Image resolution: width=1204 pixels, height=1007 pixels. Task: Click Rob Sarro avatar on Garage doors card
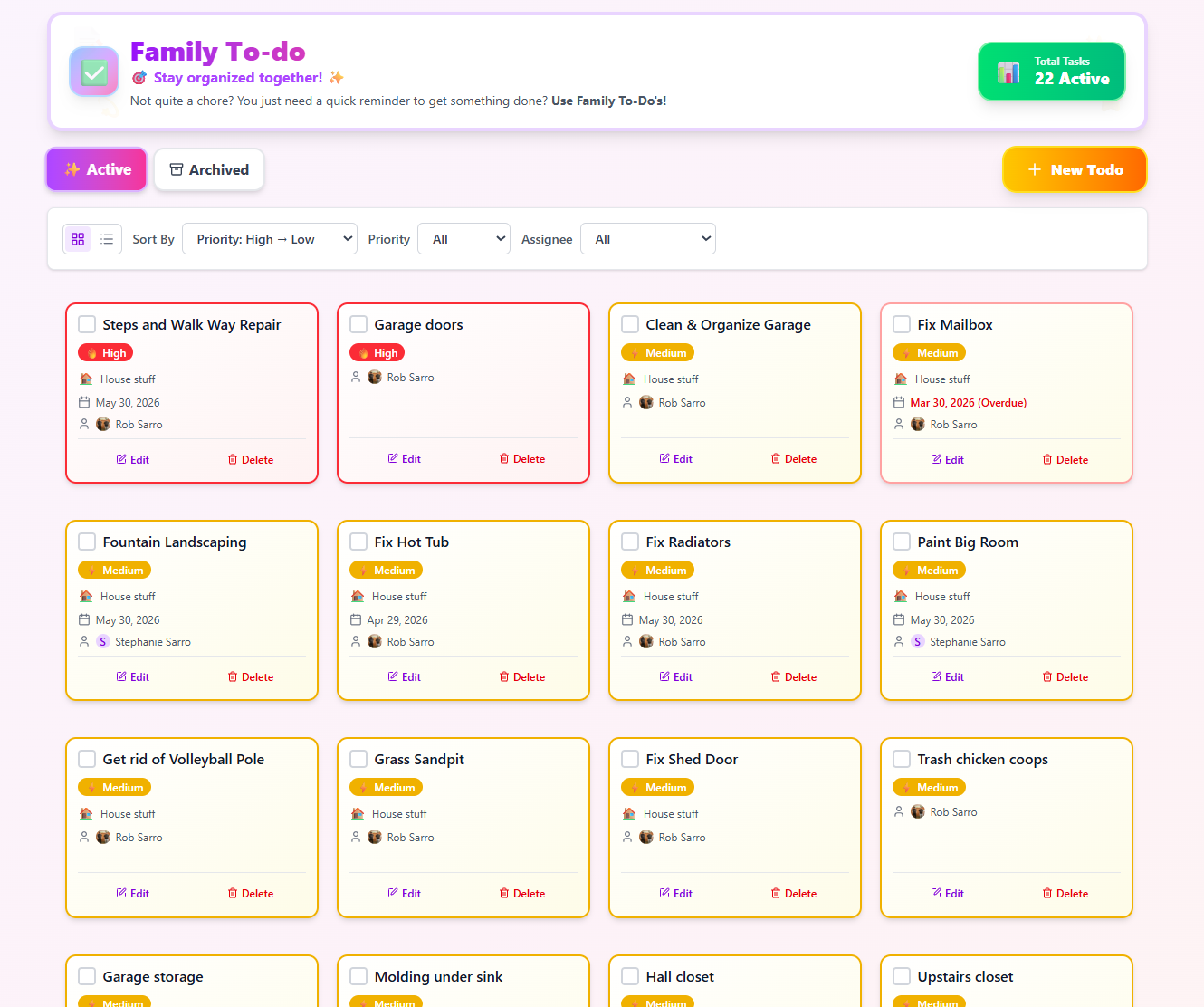pos(375,377)
